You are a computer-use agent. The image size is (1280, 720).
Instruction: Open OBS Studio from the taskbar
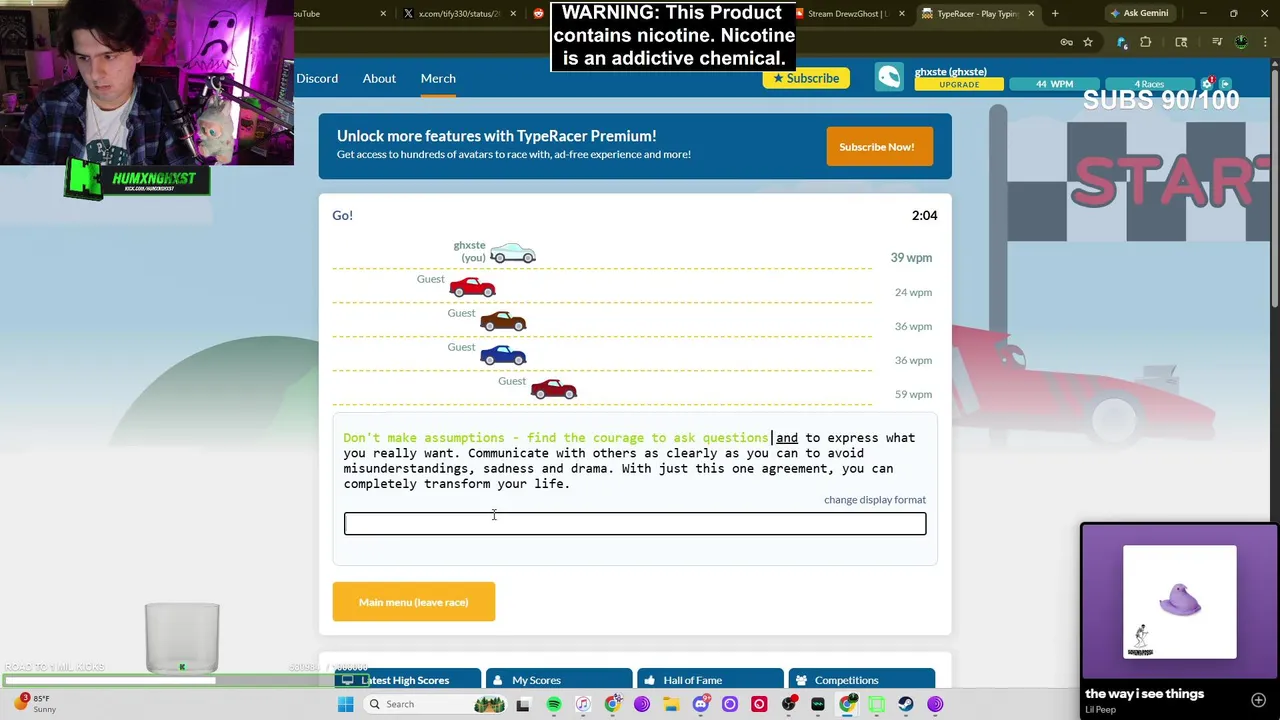(789, 704)
